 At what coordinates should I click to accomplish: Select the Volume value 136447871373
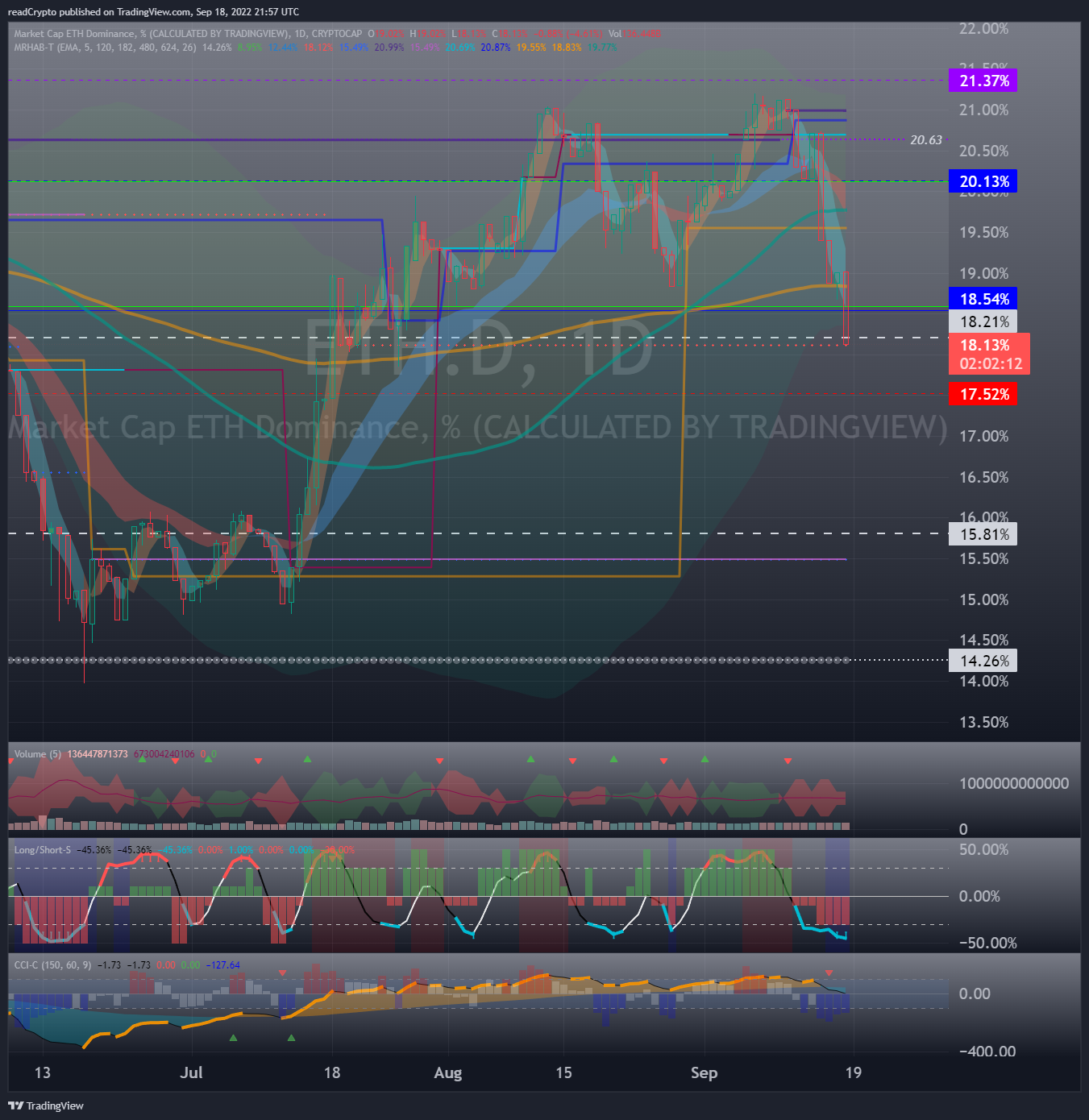[x=98, y=754]
